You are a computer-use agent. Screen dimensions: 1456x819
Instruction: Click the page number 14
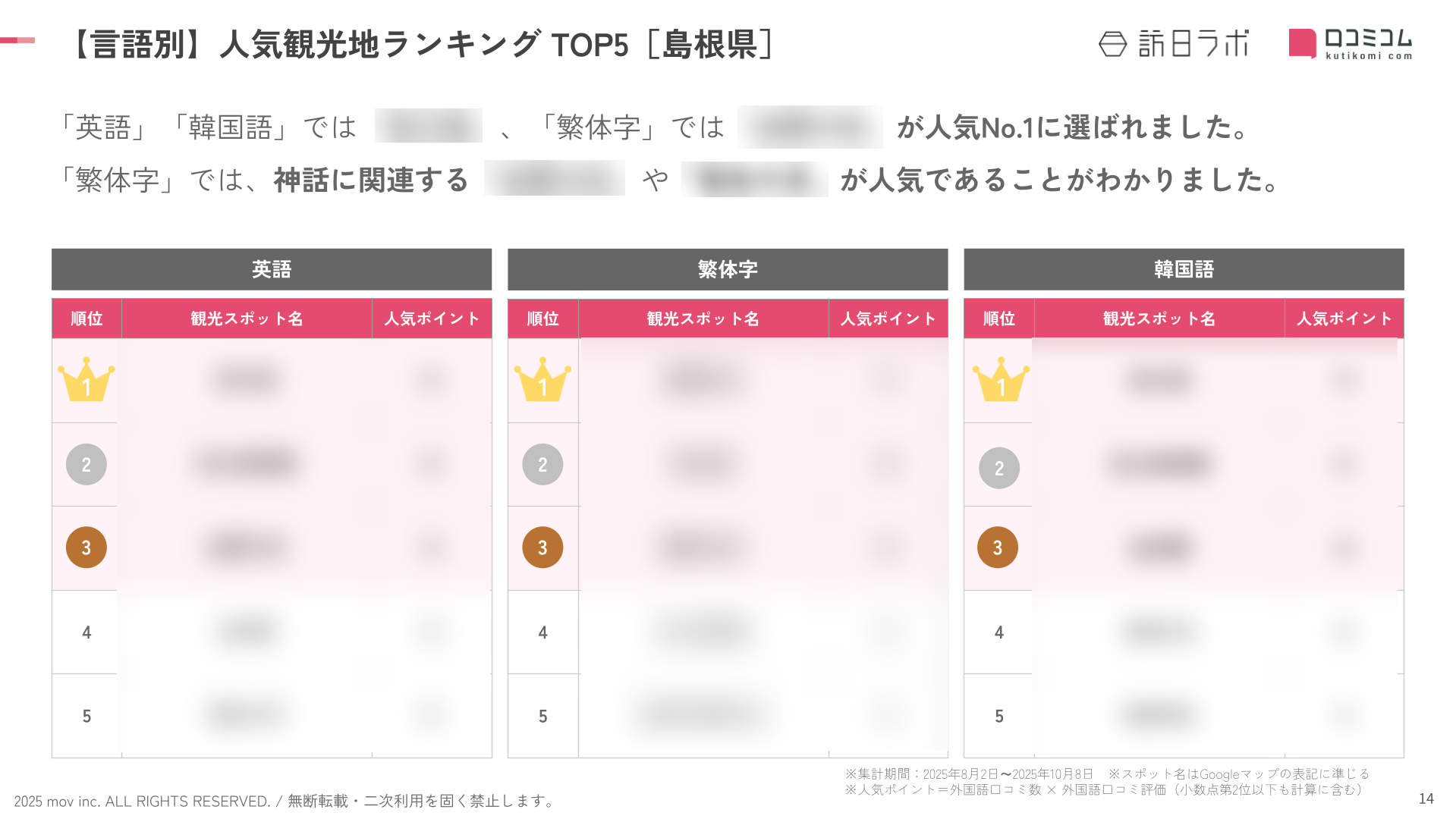pyautogui.click(x=1426, y=799)
